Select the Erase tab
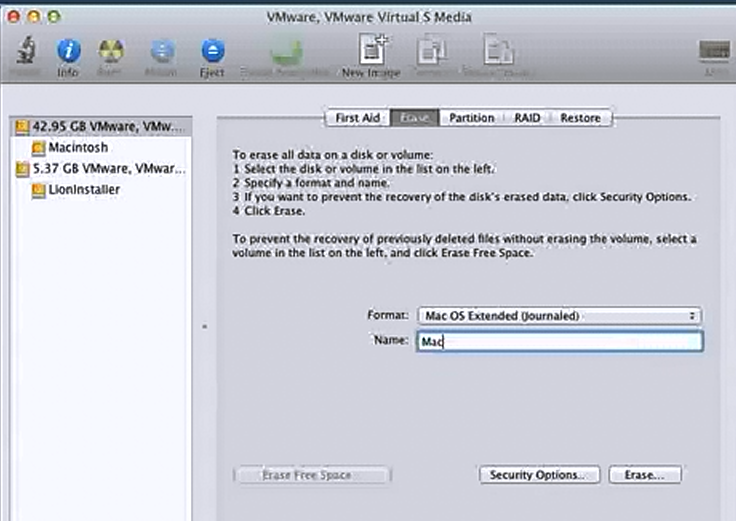Viewport: 736px width, 521px height. point(415,118)
